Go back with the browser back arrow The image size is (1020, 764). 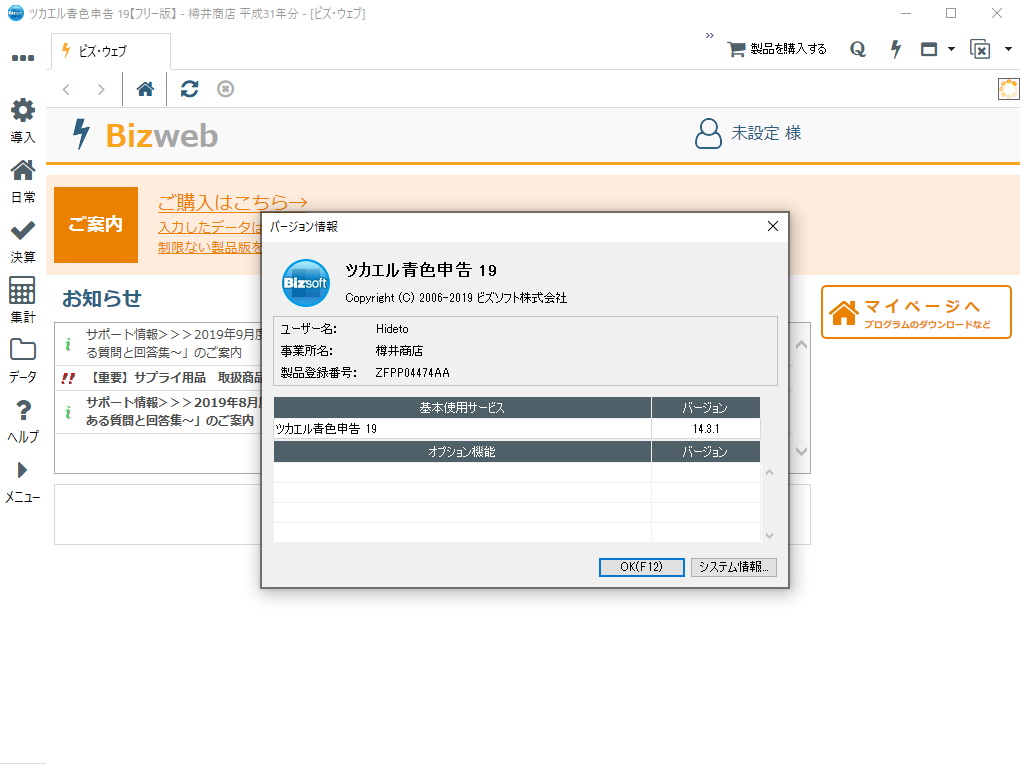(x=66, y=89)
